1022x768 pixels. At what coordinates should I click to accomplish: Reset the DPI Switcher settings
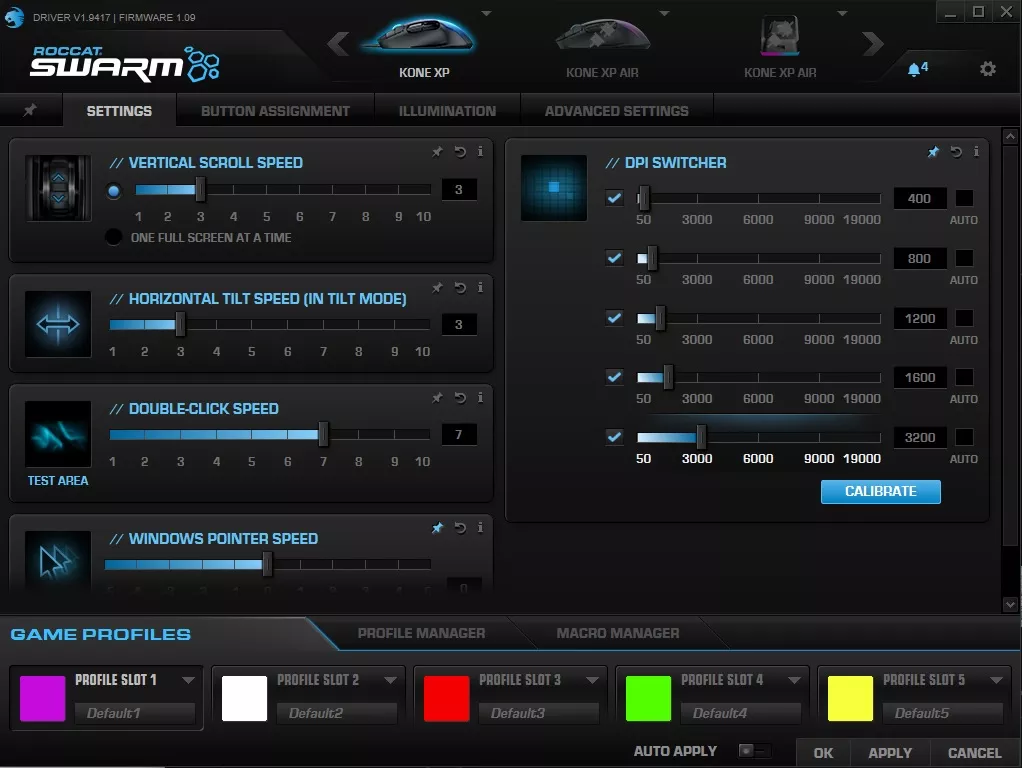(956, 152)
